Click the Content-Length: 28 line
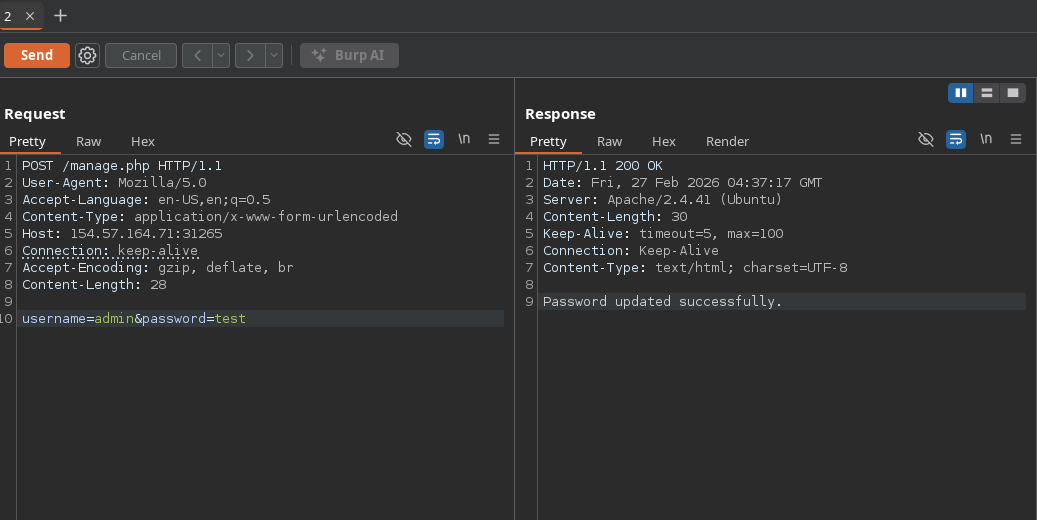The height and width of the screenshot is (520, 1037). click(94, 284)
